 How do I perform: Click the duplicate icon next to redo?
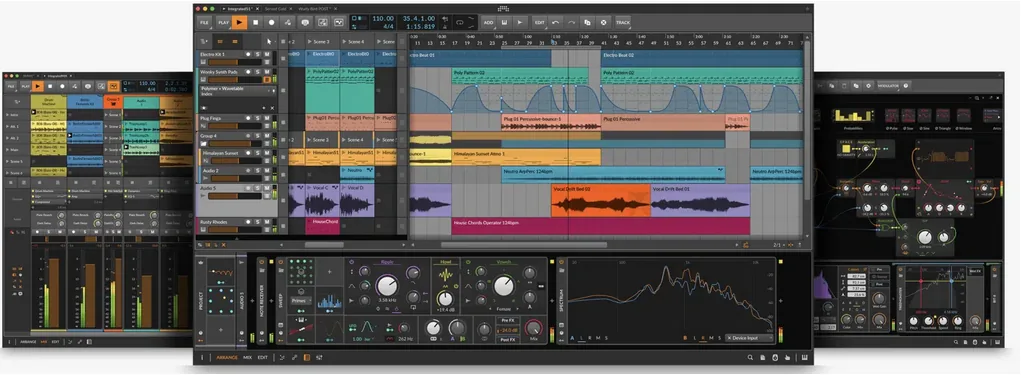coord(587,22)
